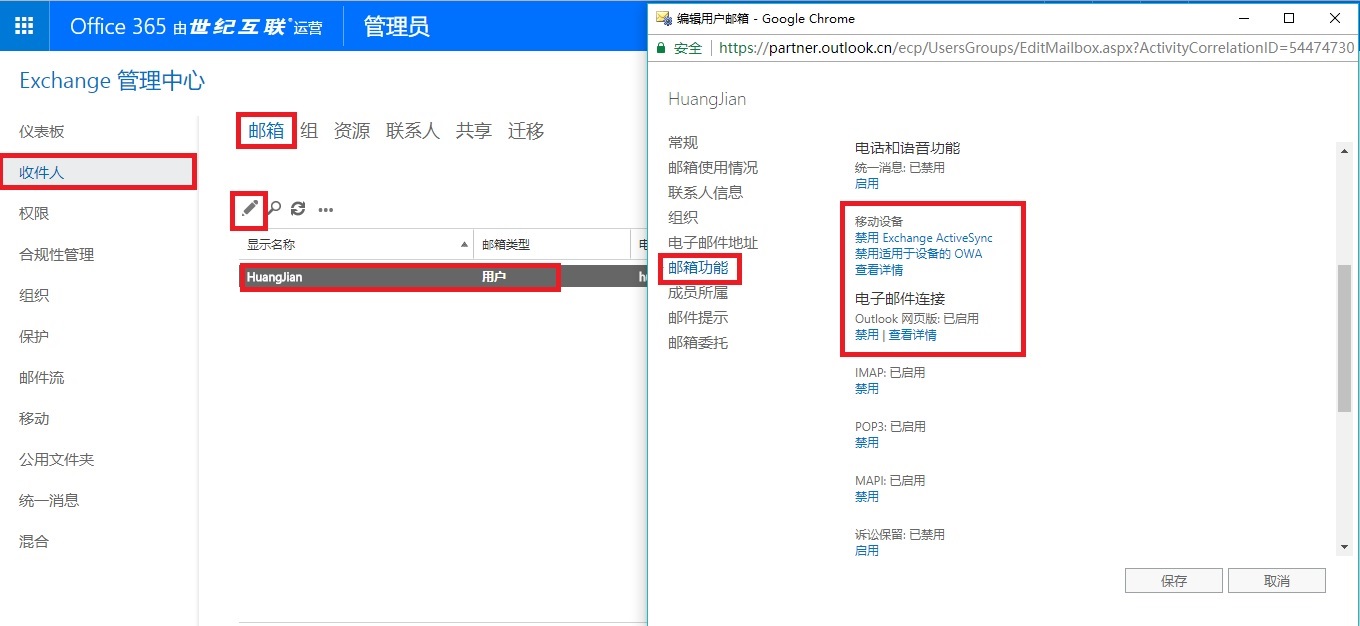Open 移动 in the left navigation
Image resolution: width=1360 pixels, height=626 pixels.
[x=34, y=419]
